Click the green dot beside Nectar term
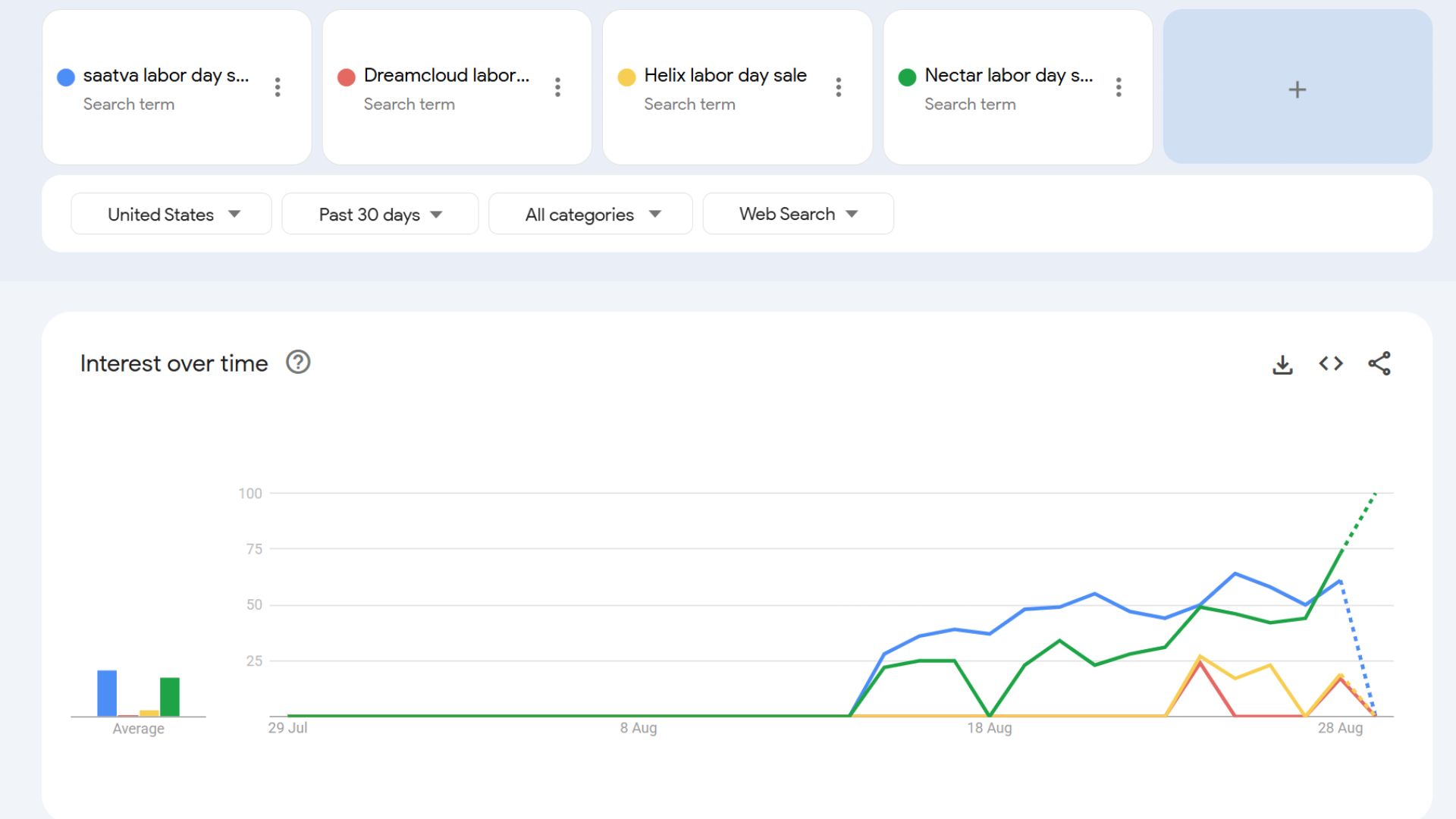The width and height of the screenshot is (1456, 819). pos(907,77)
